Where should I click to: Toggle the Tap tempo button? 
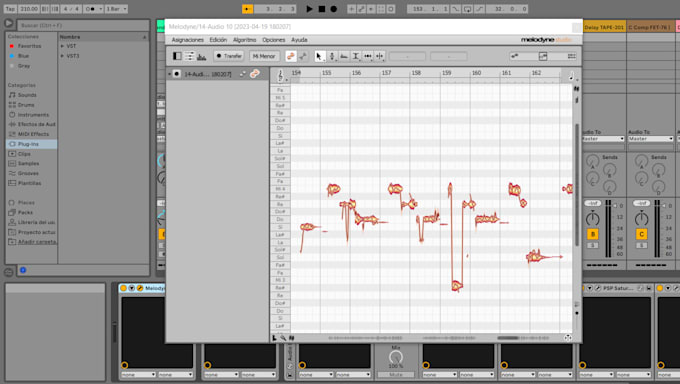coord(10,9)
